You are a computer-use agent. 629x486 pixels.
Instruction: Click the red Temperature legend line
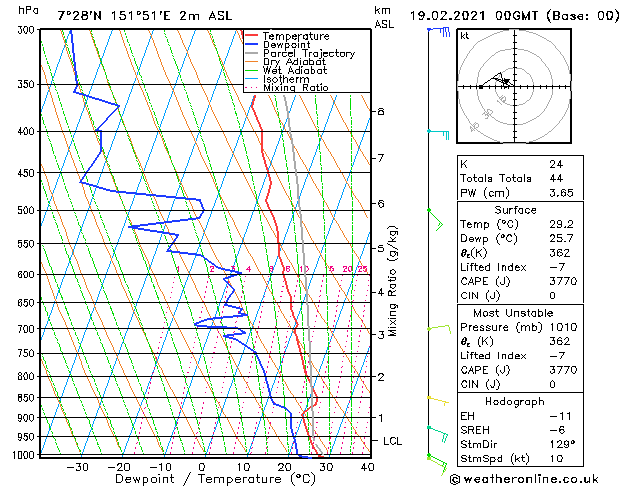252,36
